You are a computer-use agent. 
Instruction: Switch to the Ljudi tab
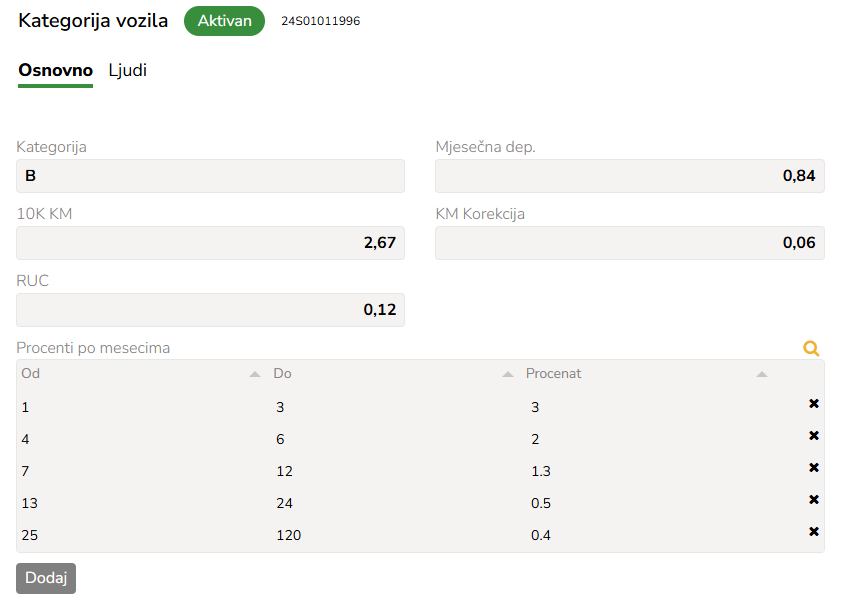pyautogui.click(x=128, y=71)
